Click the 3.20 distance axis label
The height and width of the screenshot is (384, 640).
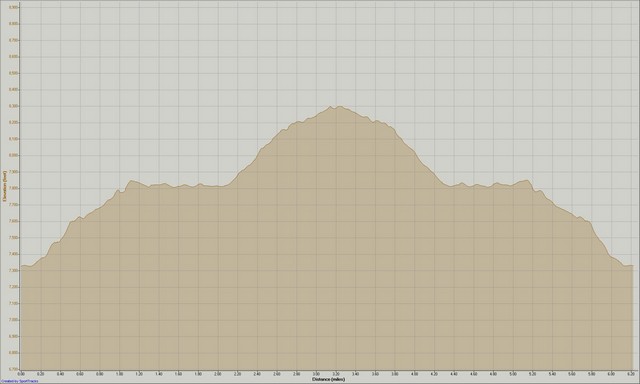tap(336, 374)
